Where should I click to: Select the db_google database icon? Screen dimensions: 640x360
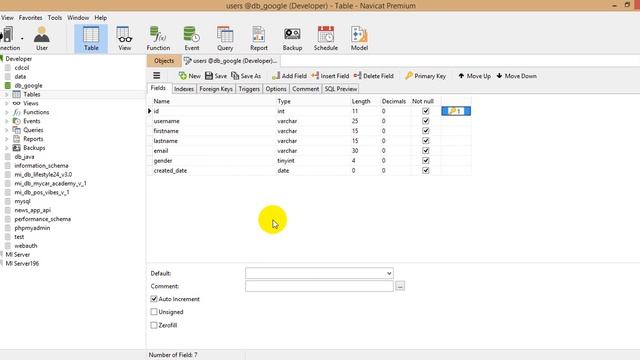8,85
